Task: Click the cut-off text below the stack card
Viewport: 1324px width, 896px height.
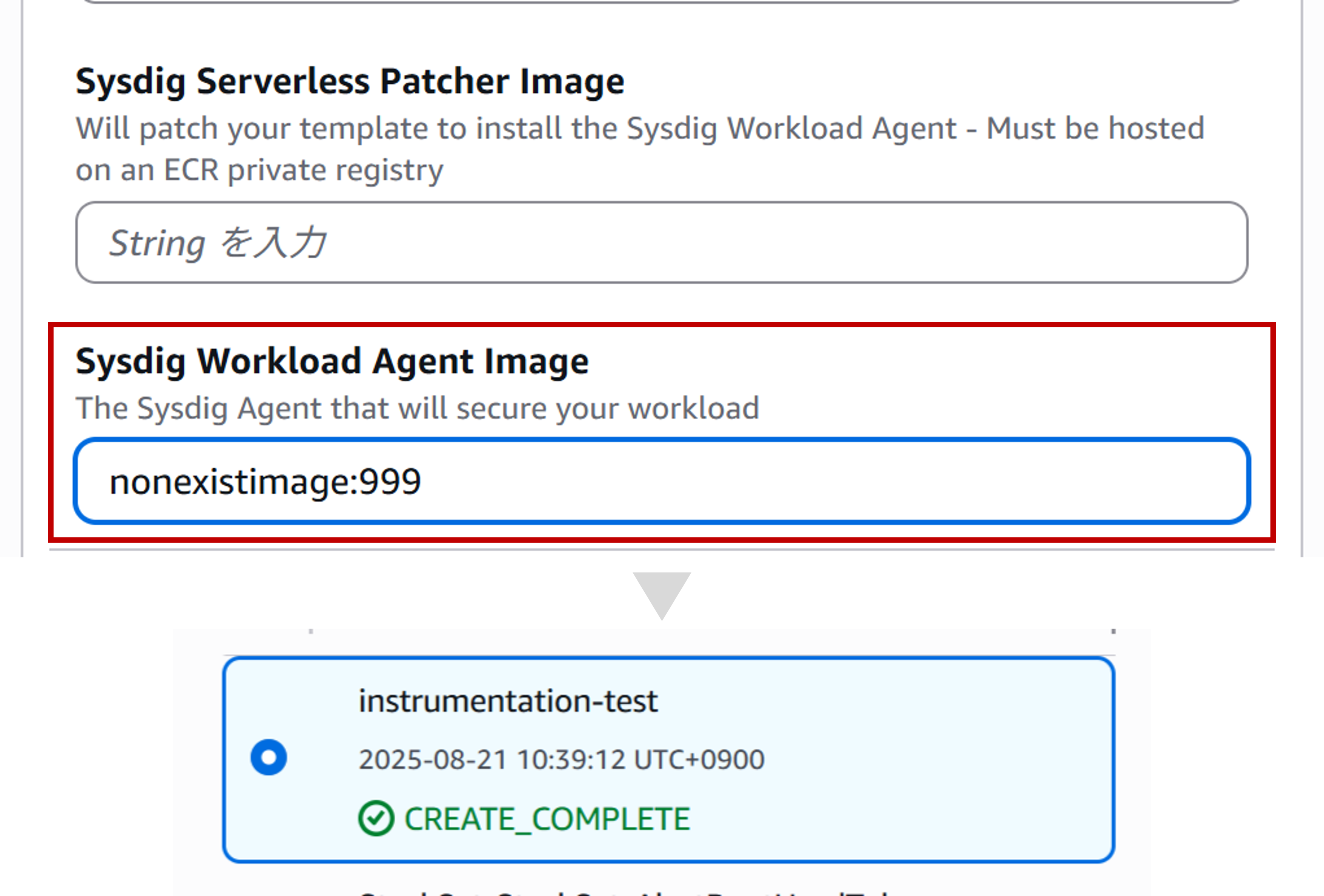Action: coord(624,892)
